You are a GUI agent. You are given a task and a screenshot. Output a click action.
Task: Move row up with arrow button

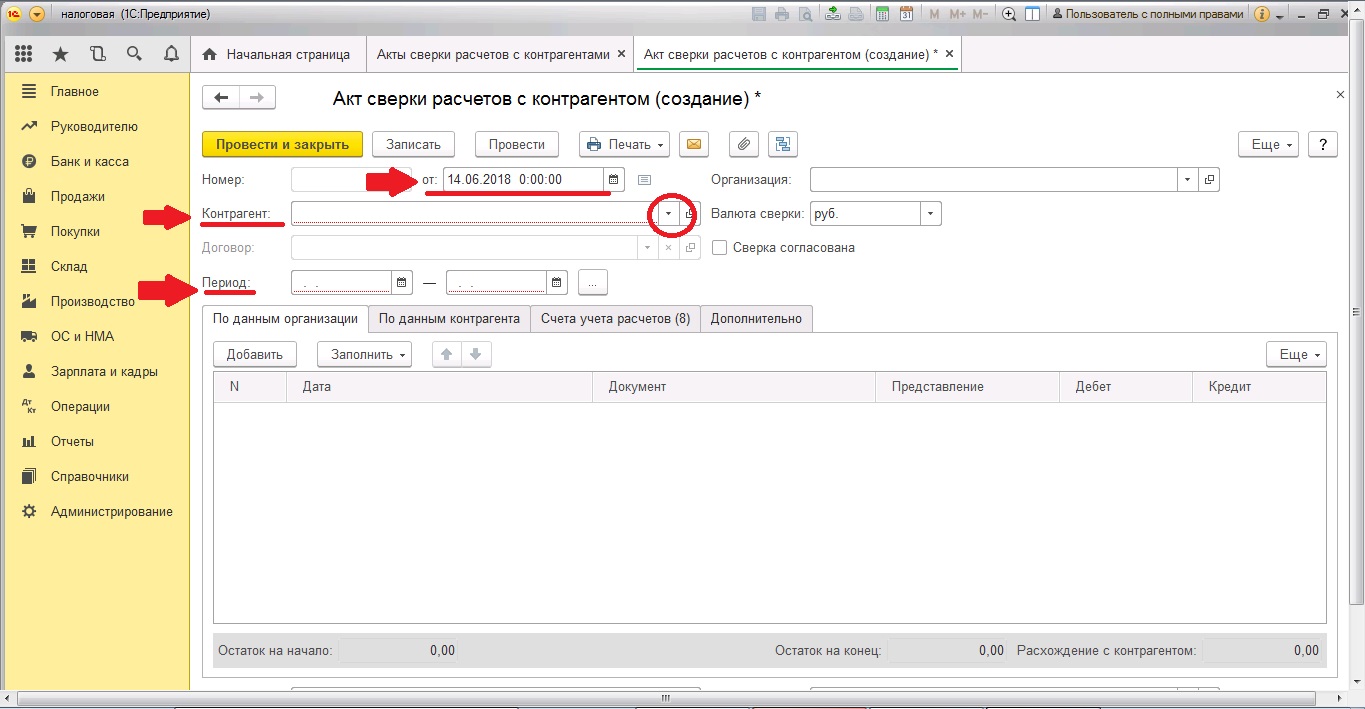(447, 354)
